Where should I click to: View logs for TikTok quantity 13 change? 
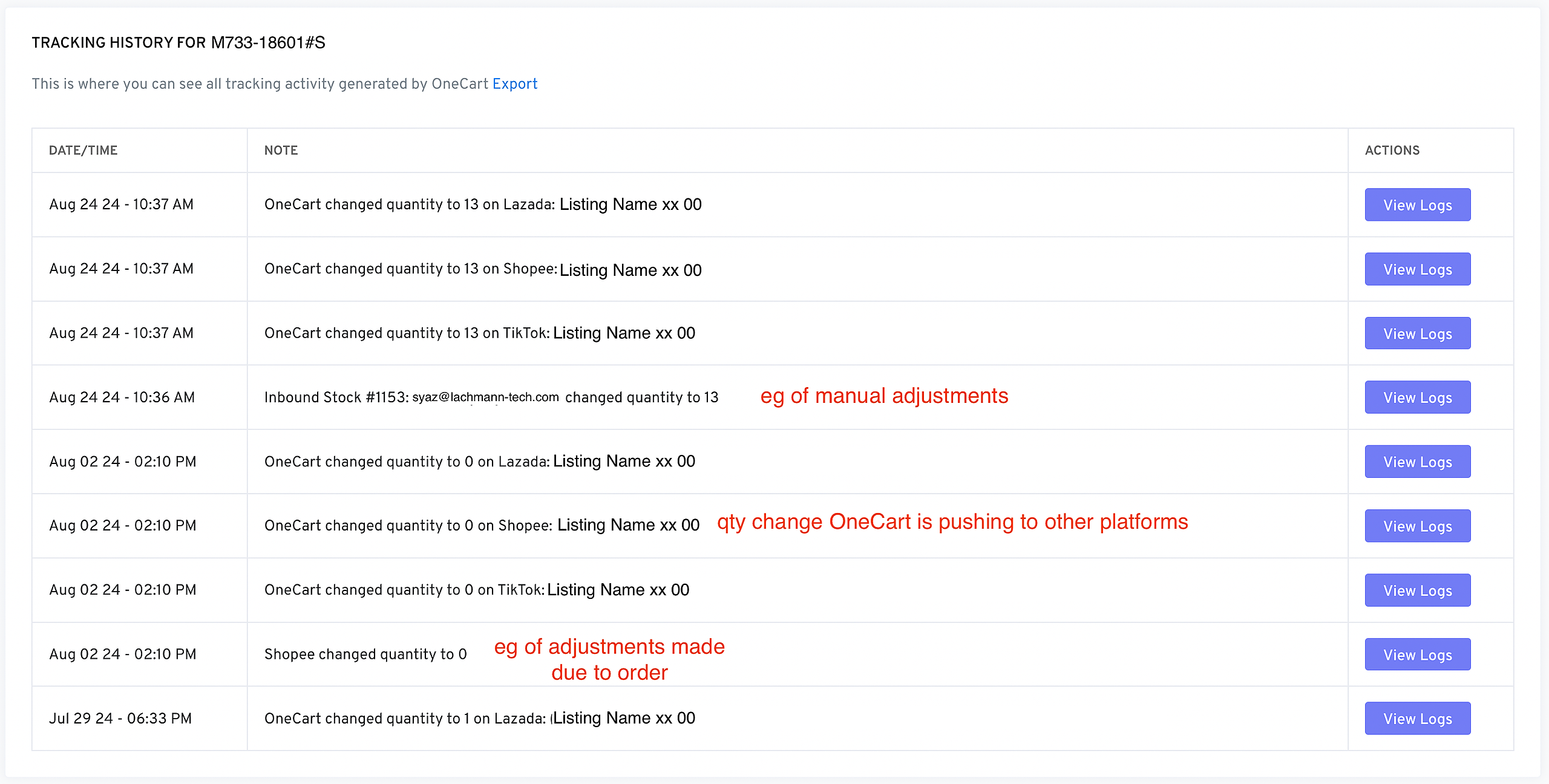pyautogui.click(x=1417, y=333)
